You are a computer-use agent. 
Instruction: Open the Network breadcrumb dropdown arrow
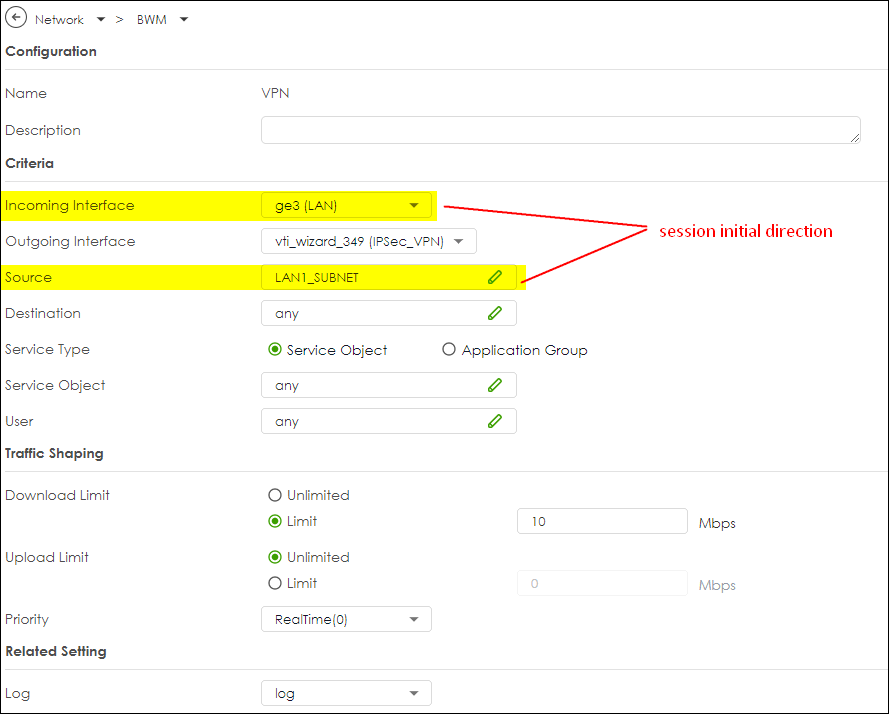101,19
